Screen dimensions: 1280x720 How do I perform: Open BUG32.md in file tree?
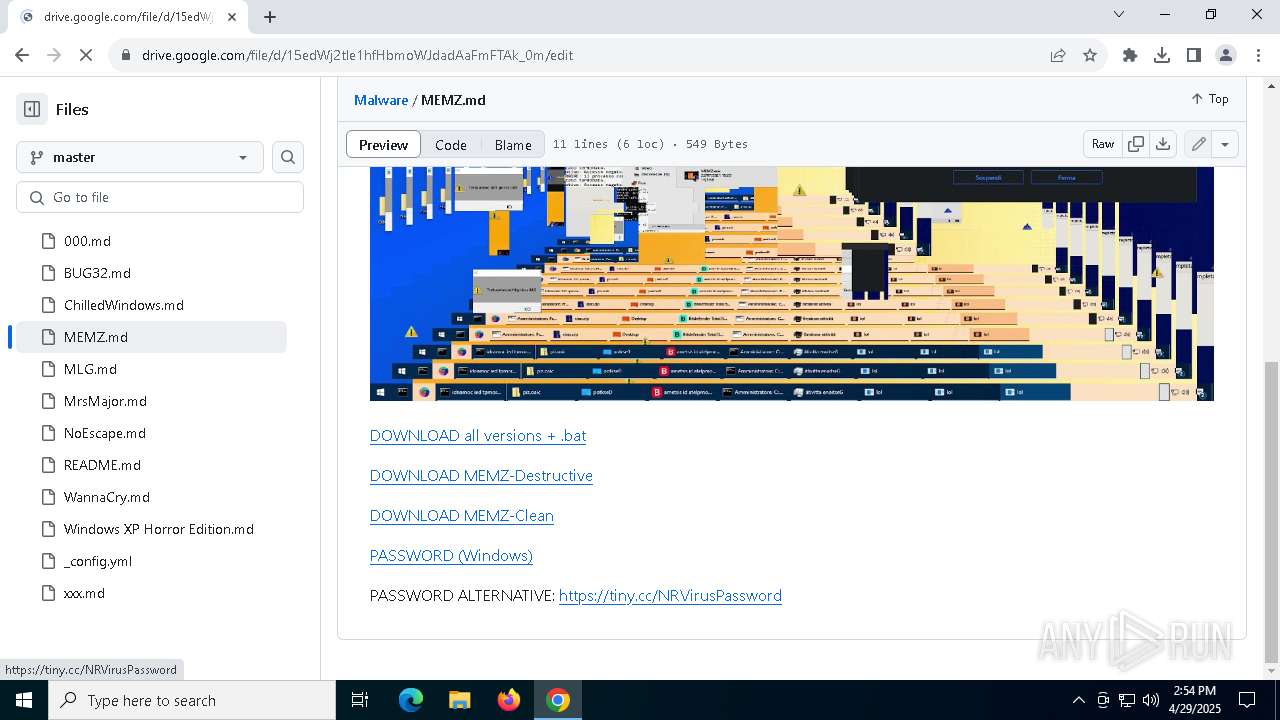click(x=97, y=273)
